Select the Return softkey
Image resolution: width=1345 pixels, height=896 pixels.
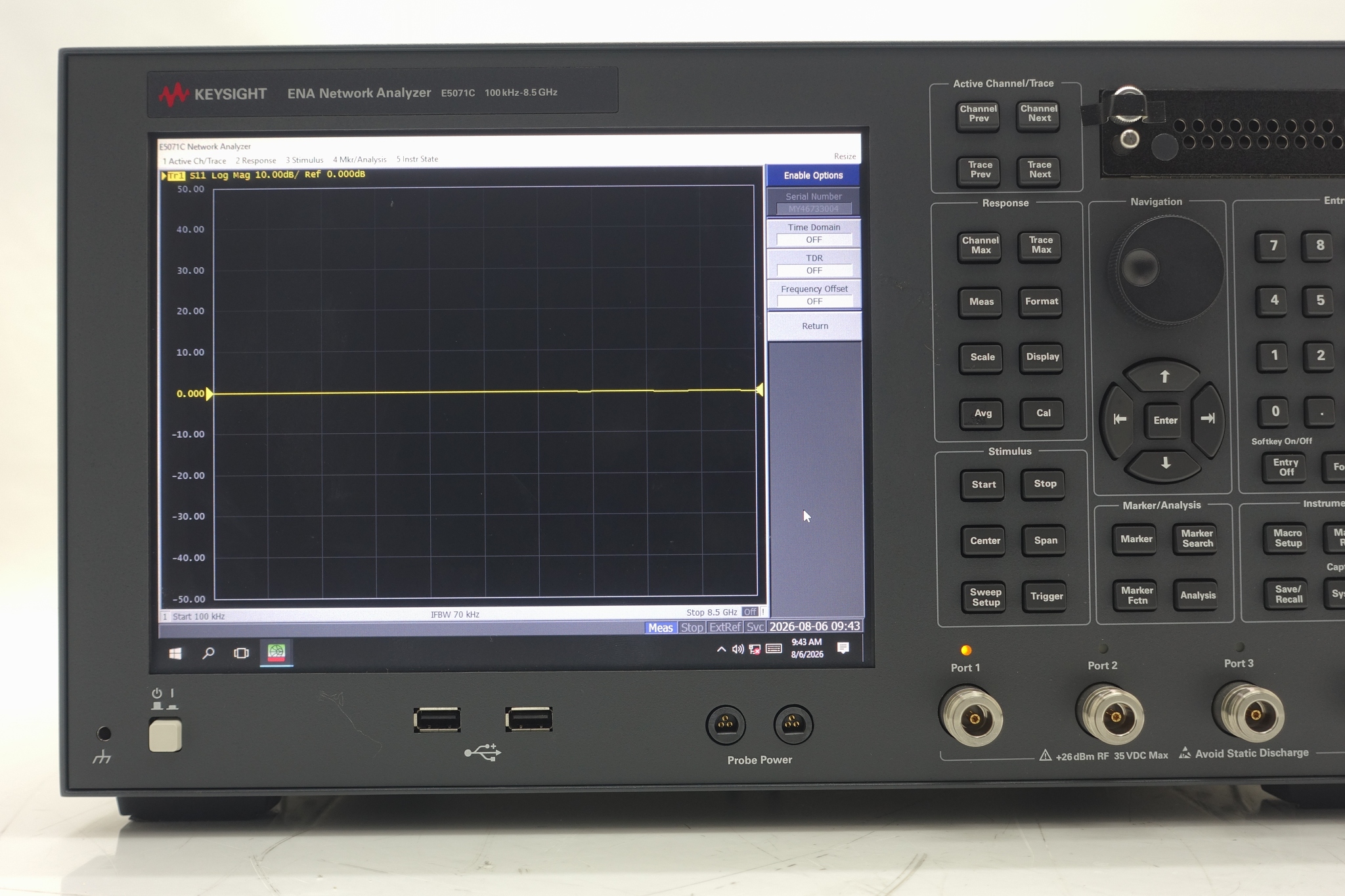point(814,326)
